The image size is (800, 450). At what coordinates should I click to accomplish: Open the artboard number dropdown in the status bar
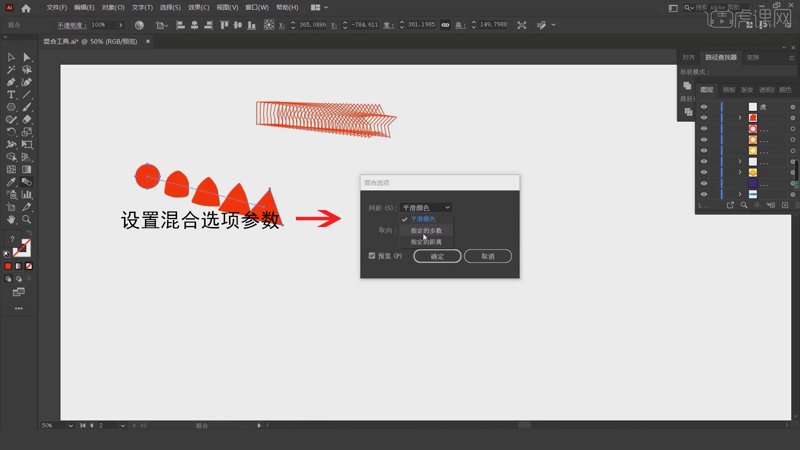[x=122, y=426]
